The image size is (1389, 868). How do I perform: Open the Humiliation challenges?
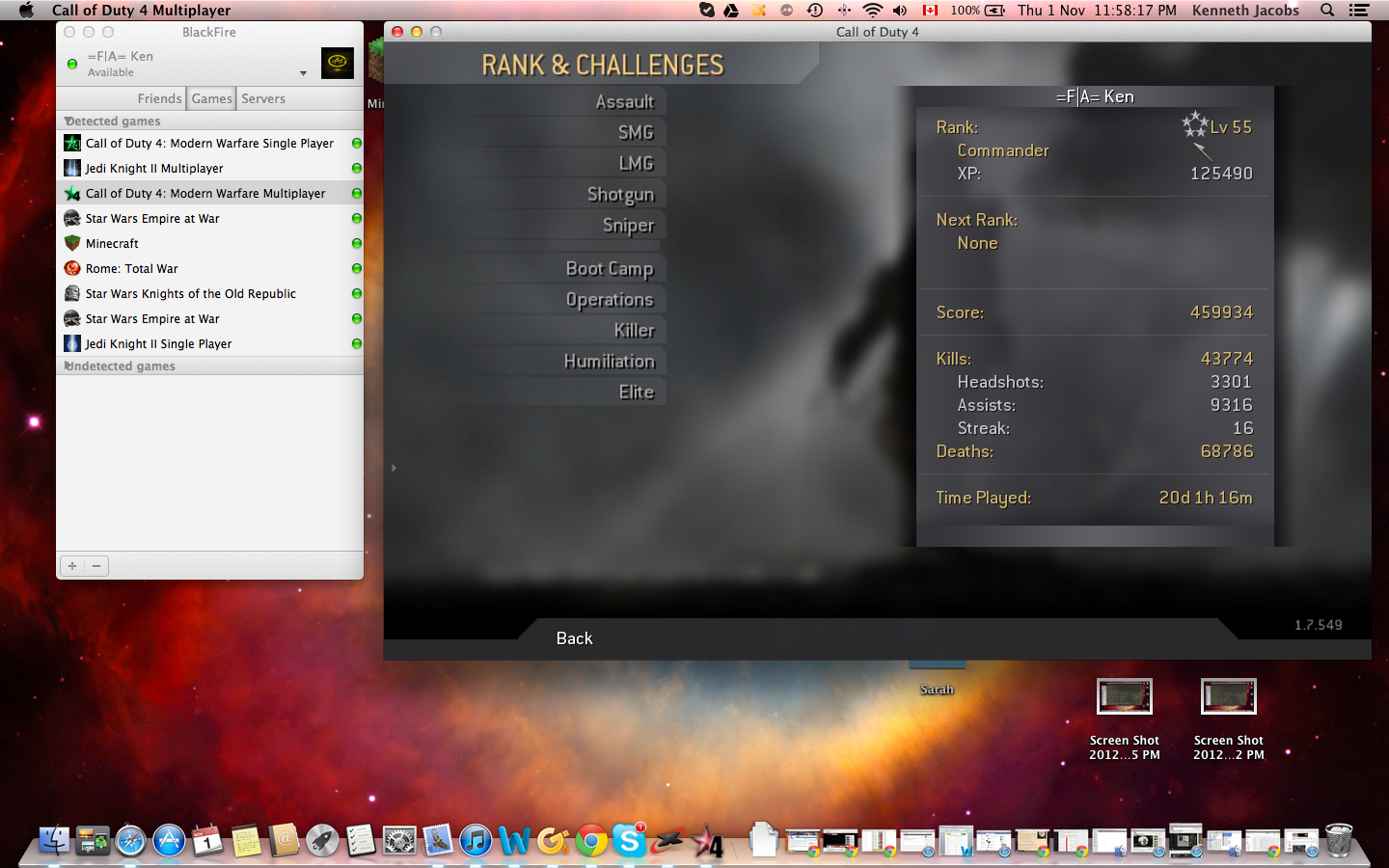point(609,361)
